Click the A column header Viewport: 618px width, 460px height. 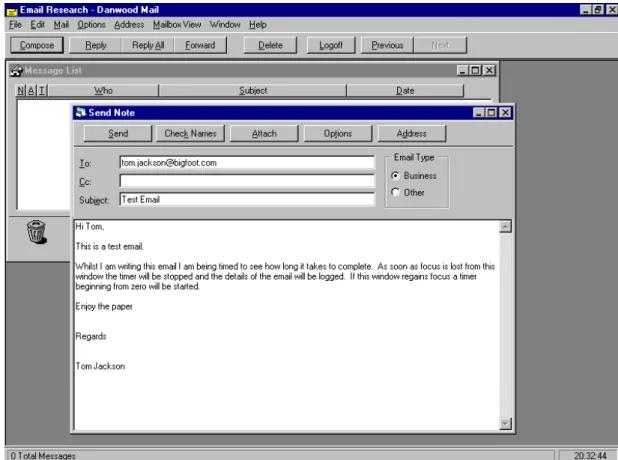pos(31,91)
